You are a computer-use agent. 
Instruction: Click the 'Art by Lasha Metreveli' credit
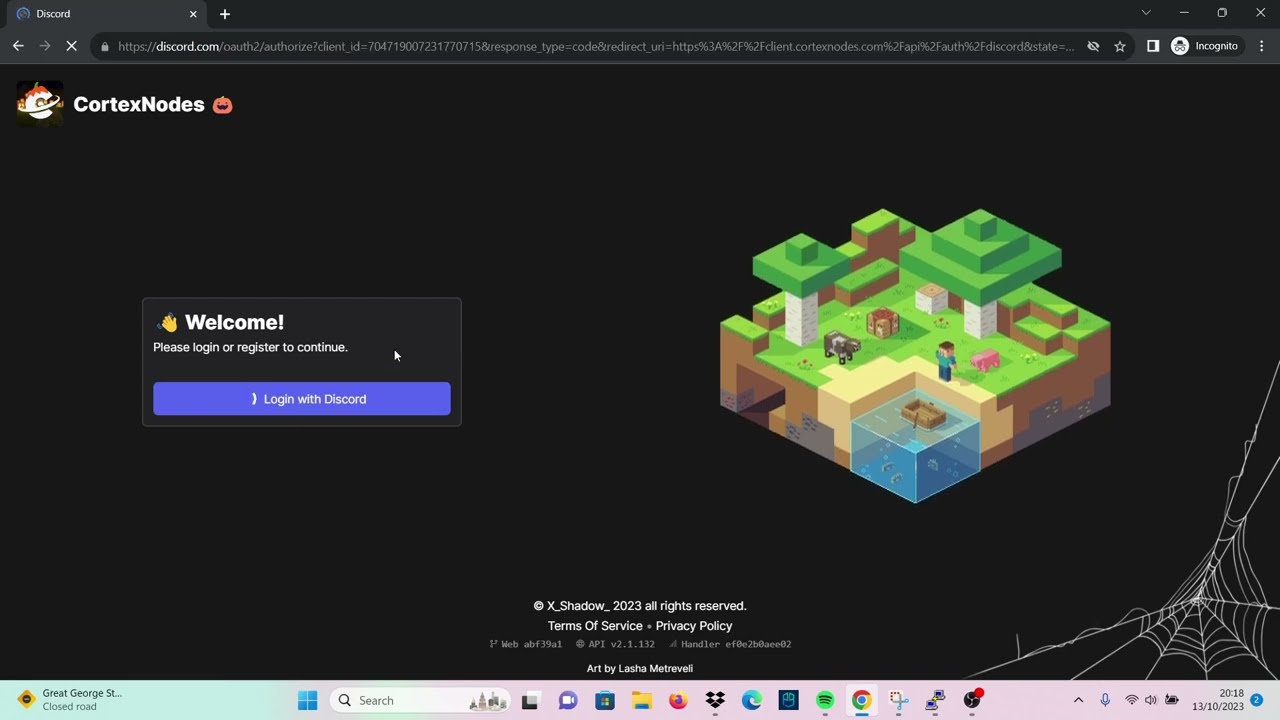(x=640, y=668)
